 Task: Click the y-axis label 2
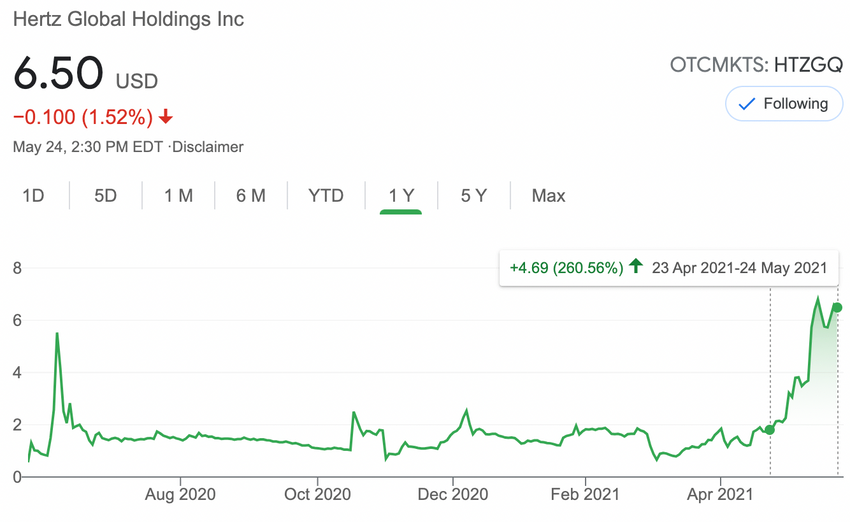point(17,425)
